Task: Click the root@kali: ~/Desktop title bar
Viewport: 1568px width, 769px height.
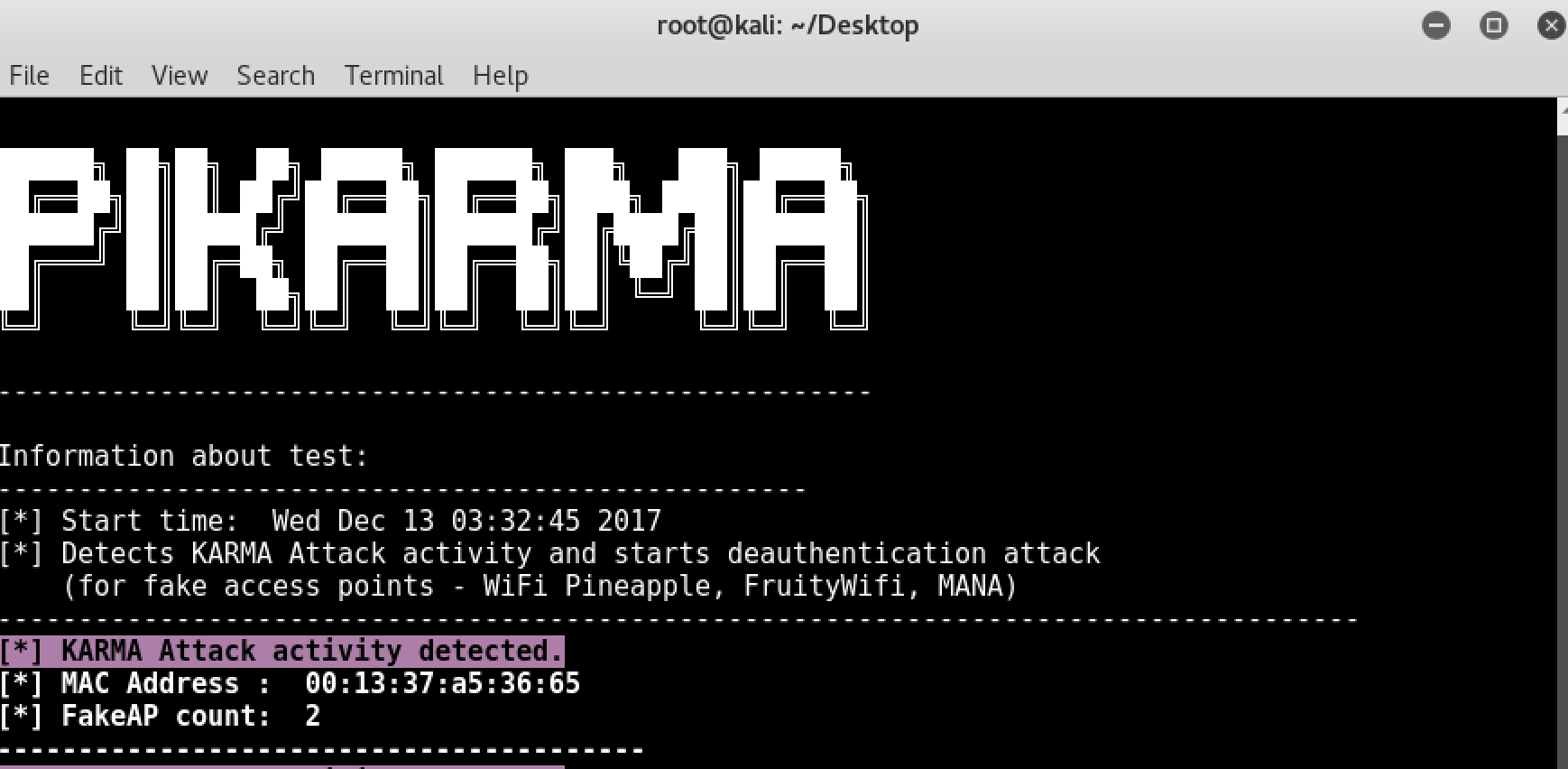Action: [x=788, y=25]
